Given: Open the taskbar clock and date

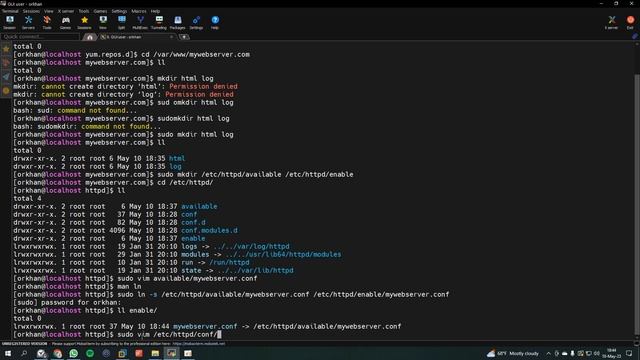Looking at the screenshot, I should pyautogui.click(x=612, y=353).
